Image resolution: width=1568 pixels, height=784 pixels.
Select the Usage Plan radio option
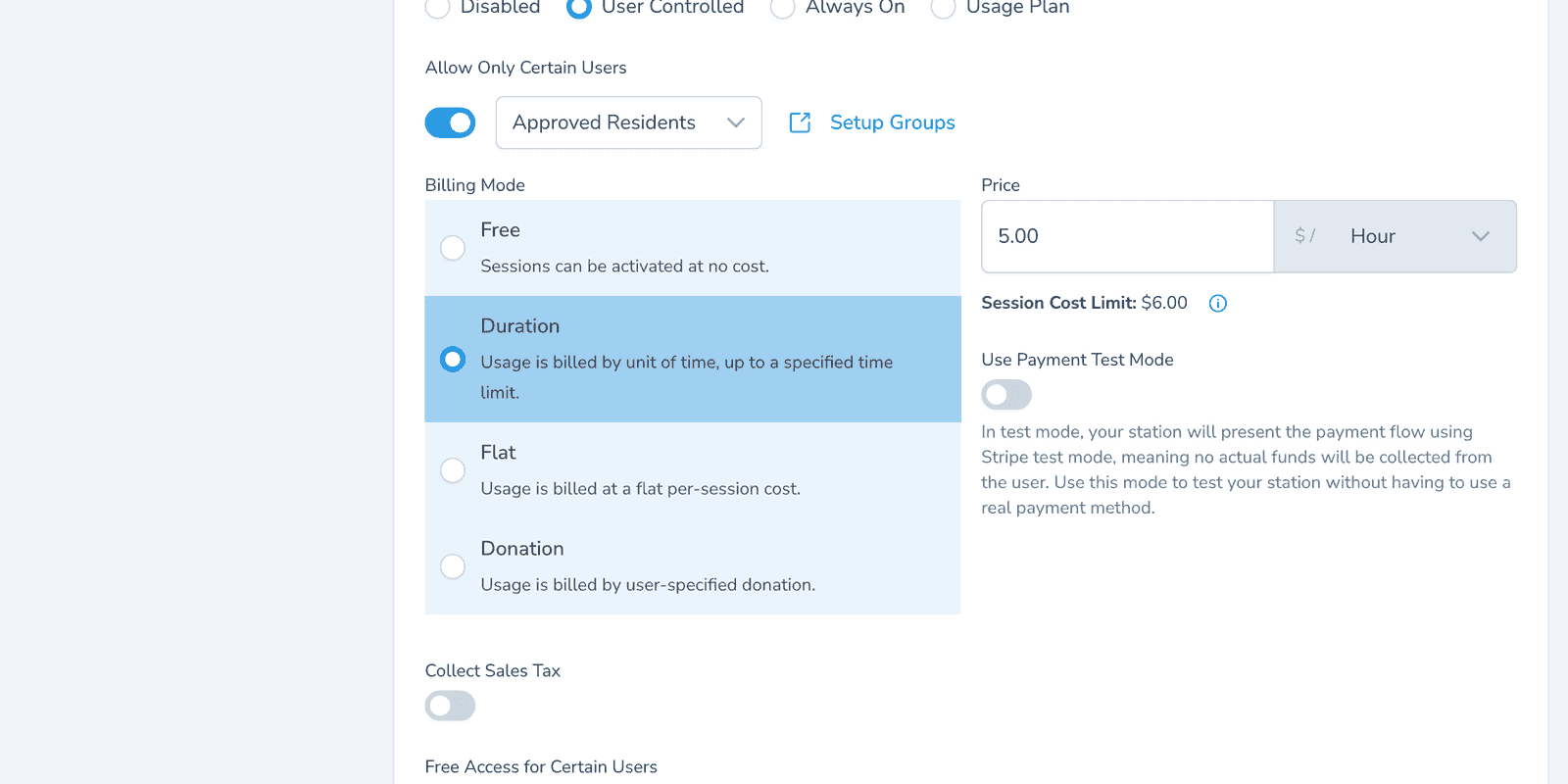click(943, 8)
